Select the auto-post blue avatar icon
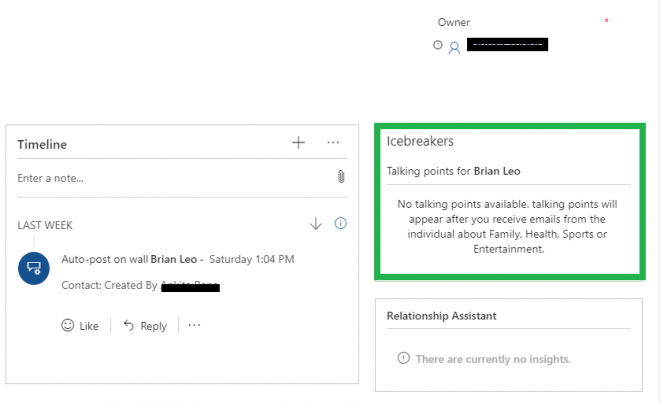 [x=33, y=268]
